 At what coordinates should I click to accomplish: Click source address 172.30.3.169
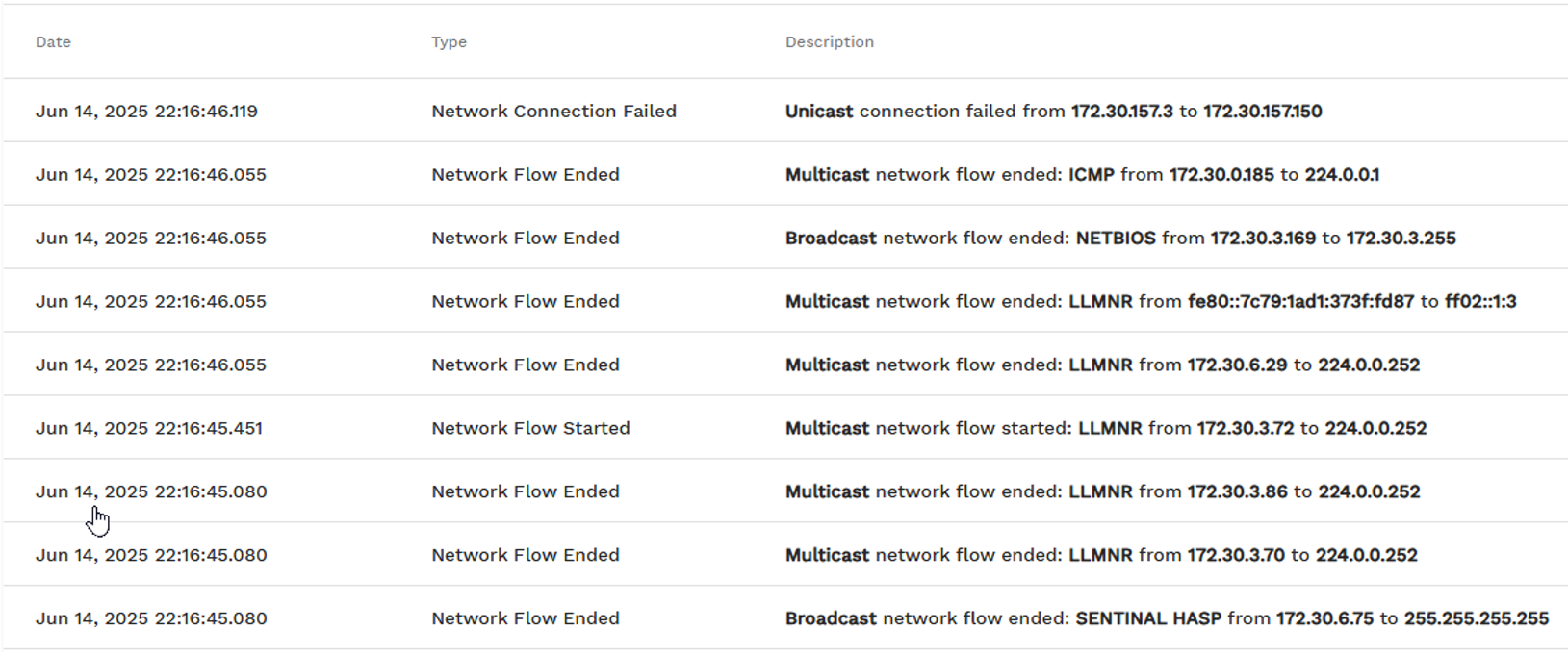1262,239
